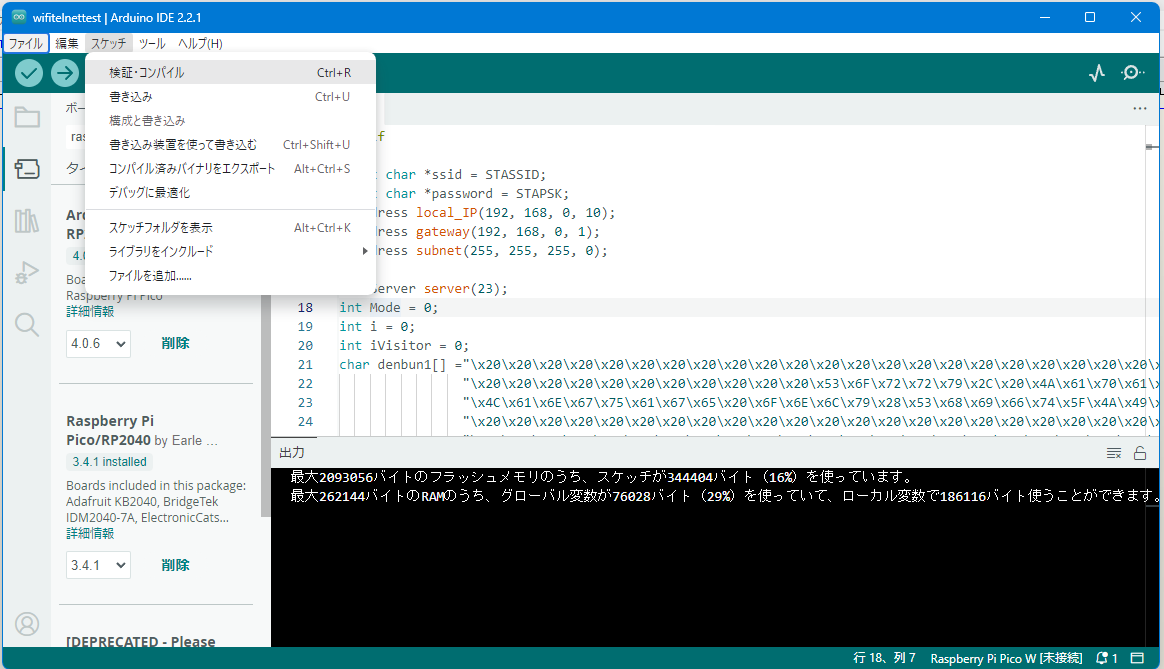
Task: Click line number 21 in the gutter
Action: 305,365
